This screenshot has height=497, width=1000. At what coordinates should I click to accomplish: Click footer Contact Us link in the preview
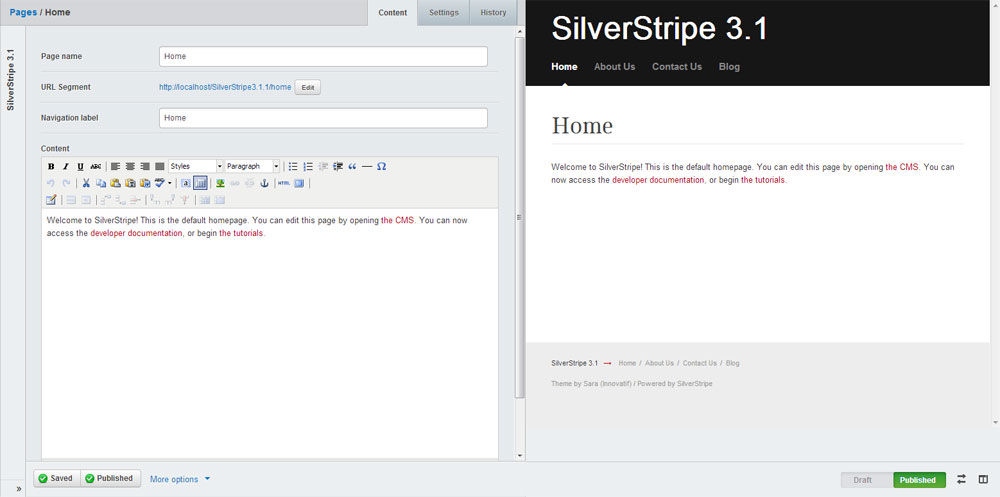[700, 363]
